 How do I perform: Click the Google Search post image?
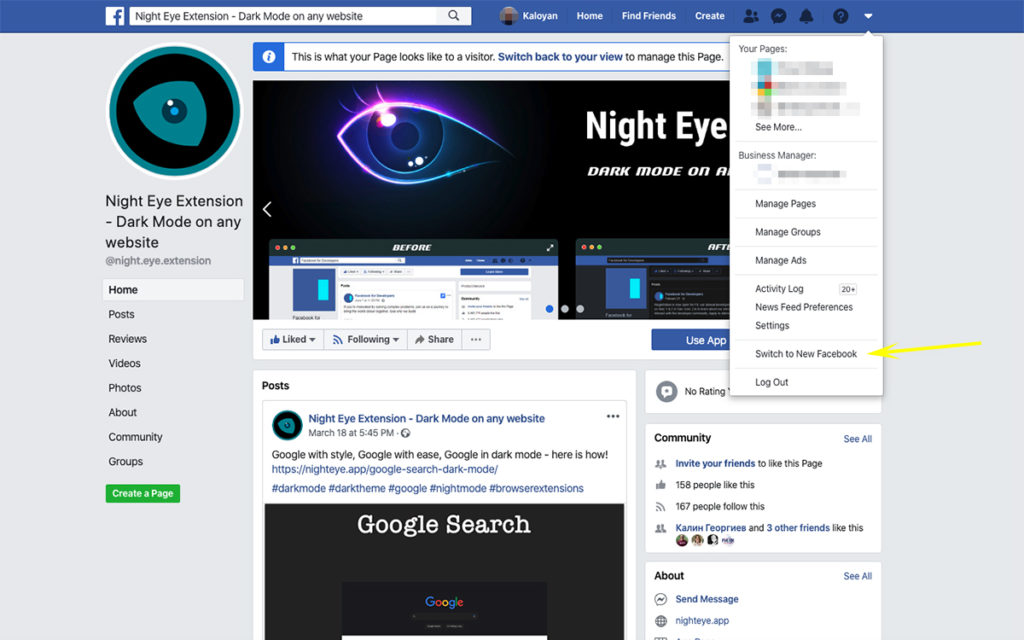(x=444, y=571)
